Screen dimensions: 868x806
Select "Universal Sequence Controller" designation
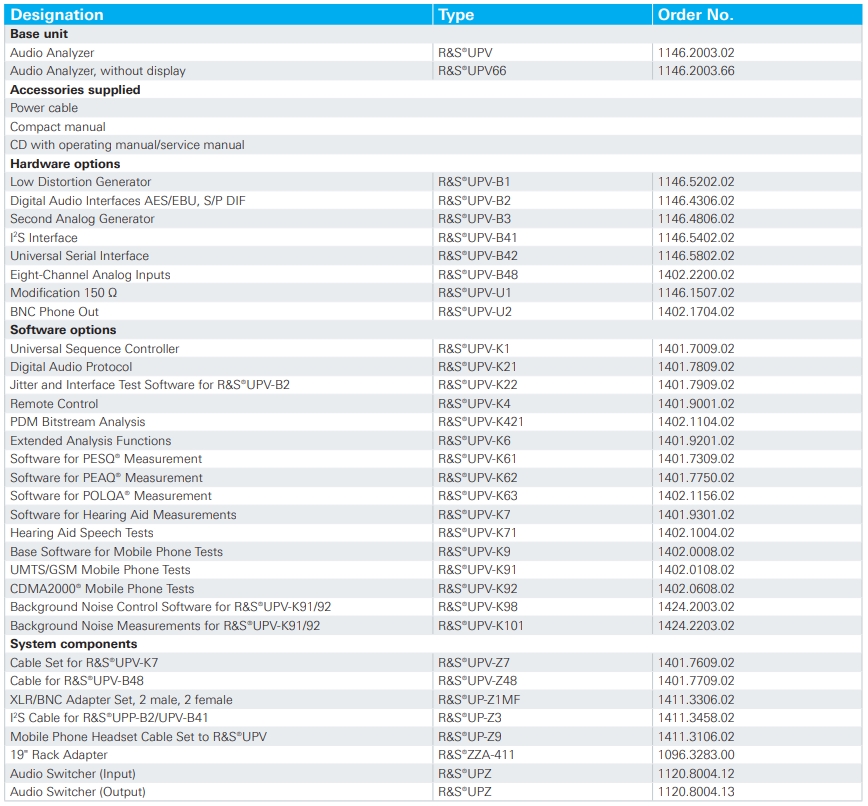[95, 349]
